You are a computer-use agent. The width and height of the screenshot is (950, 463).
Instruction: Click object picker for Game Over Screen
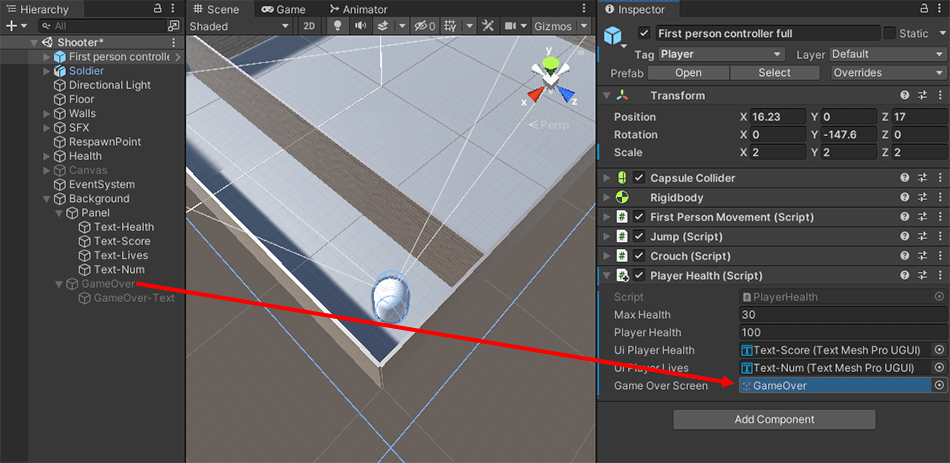coord(939,386)
